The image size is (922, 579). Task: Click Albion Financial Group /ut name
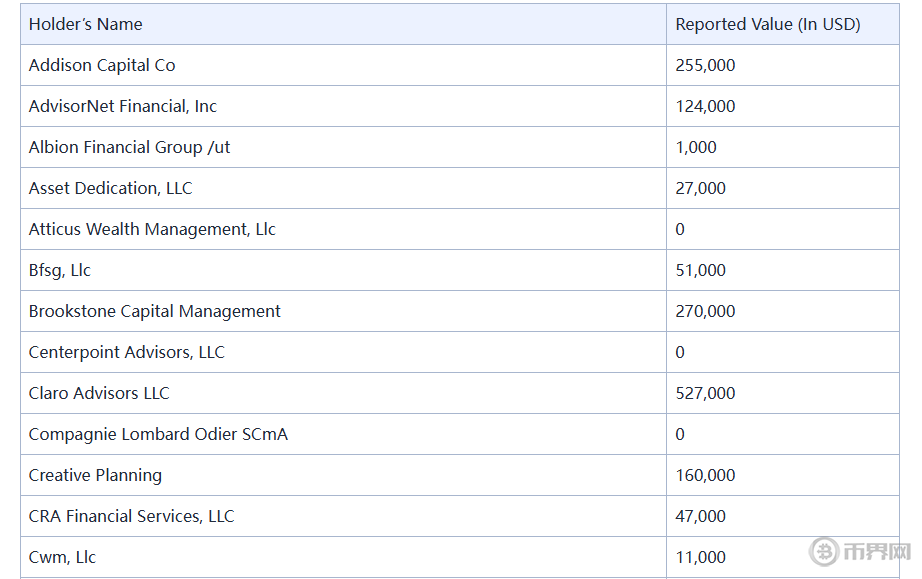tap(130, 147)
